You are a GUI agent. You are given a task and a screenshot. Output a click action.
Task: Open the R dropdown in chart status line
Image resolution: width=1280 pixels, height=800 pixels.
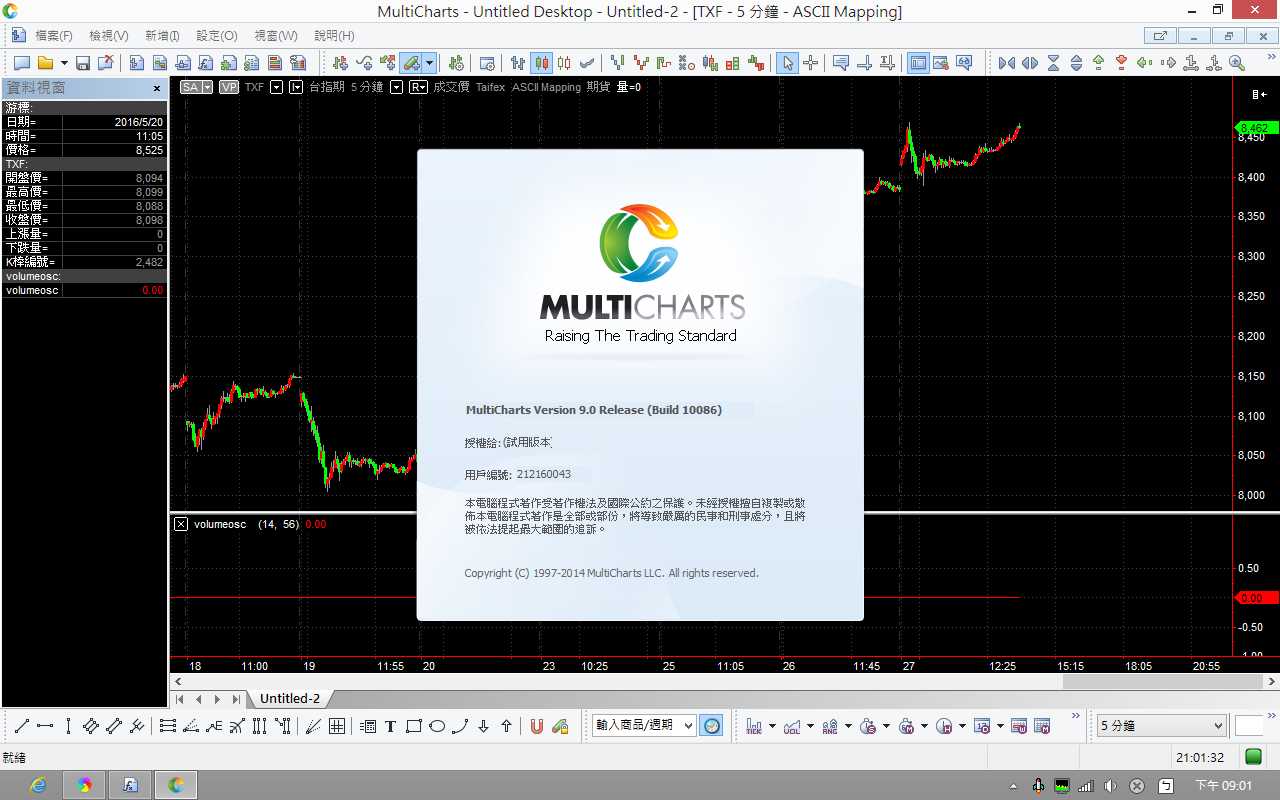[x=418, y=87]
